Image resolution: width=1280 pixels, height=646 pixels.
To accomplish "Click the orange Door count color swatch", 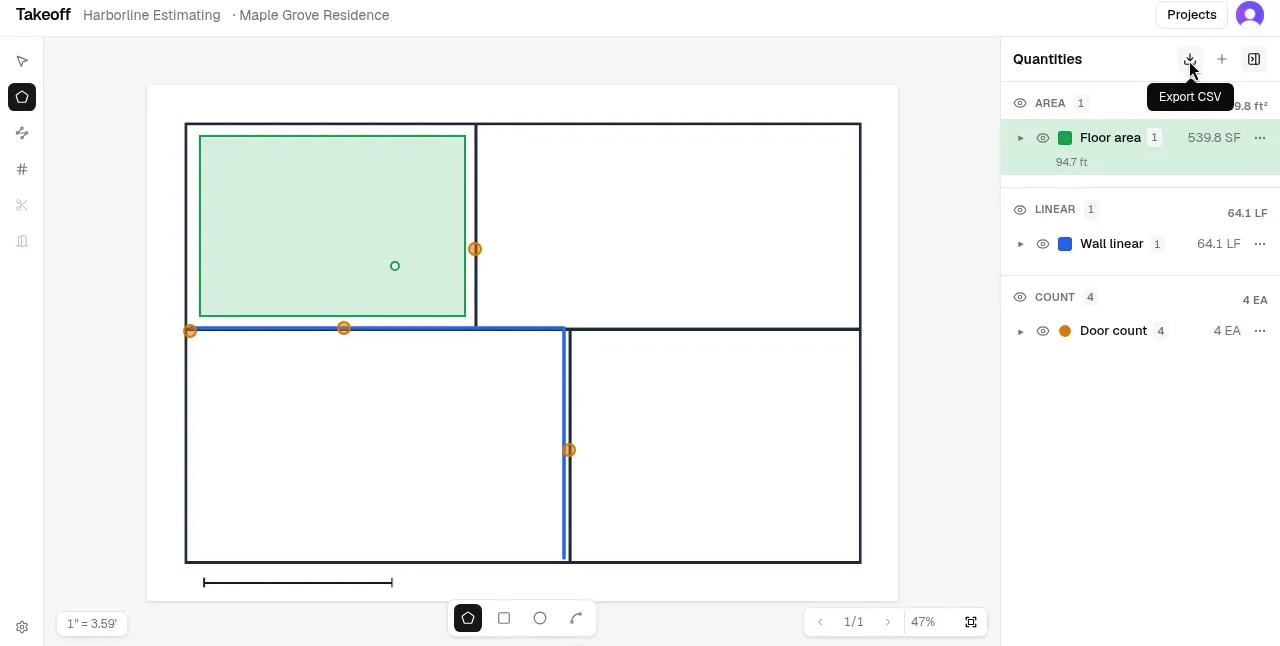I will [x=1065, y=331].
